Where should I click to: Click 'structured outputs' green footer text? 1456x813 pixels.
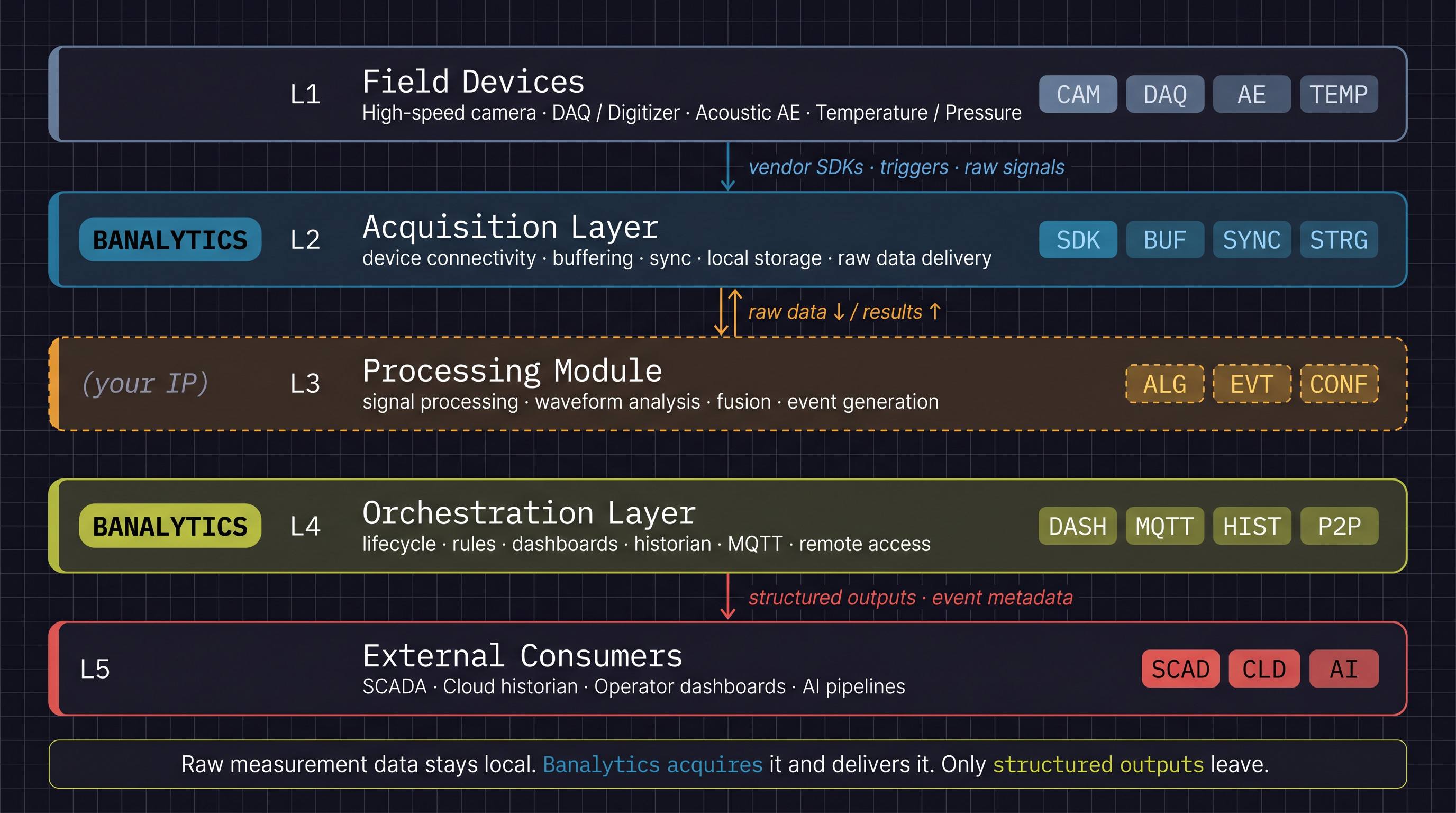click(1098, 764)
